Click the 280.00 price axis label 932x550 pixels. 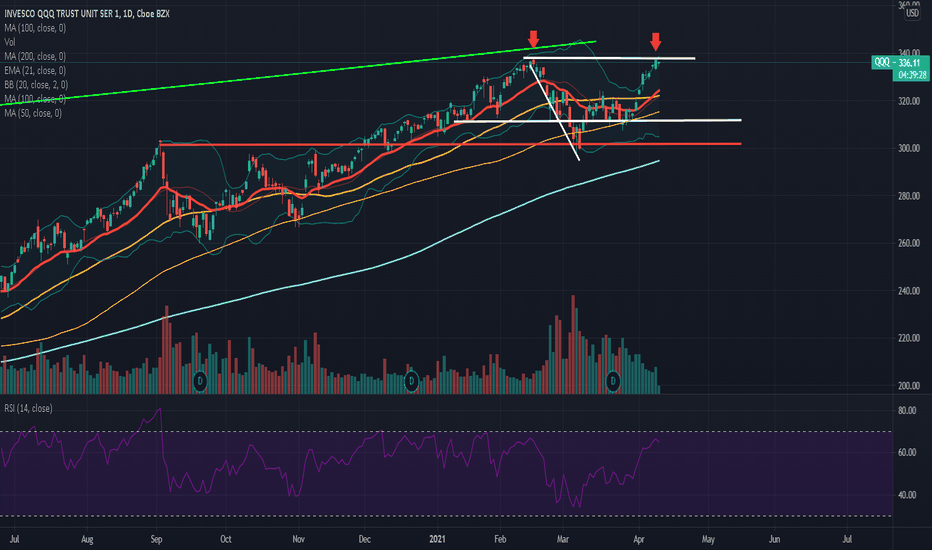click(x=908, y=196)
